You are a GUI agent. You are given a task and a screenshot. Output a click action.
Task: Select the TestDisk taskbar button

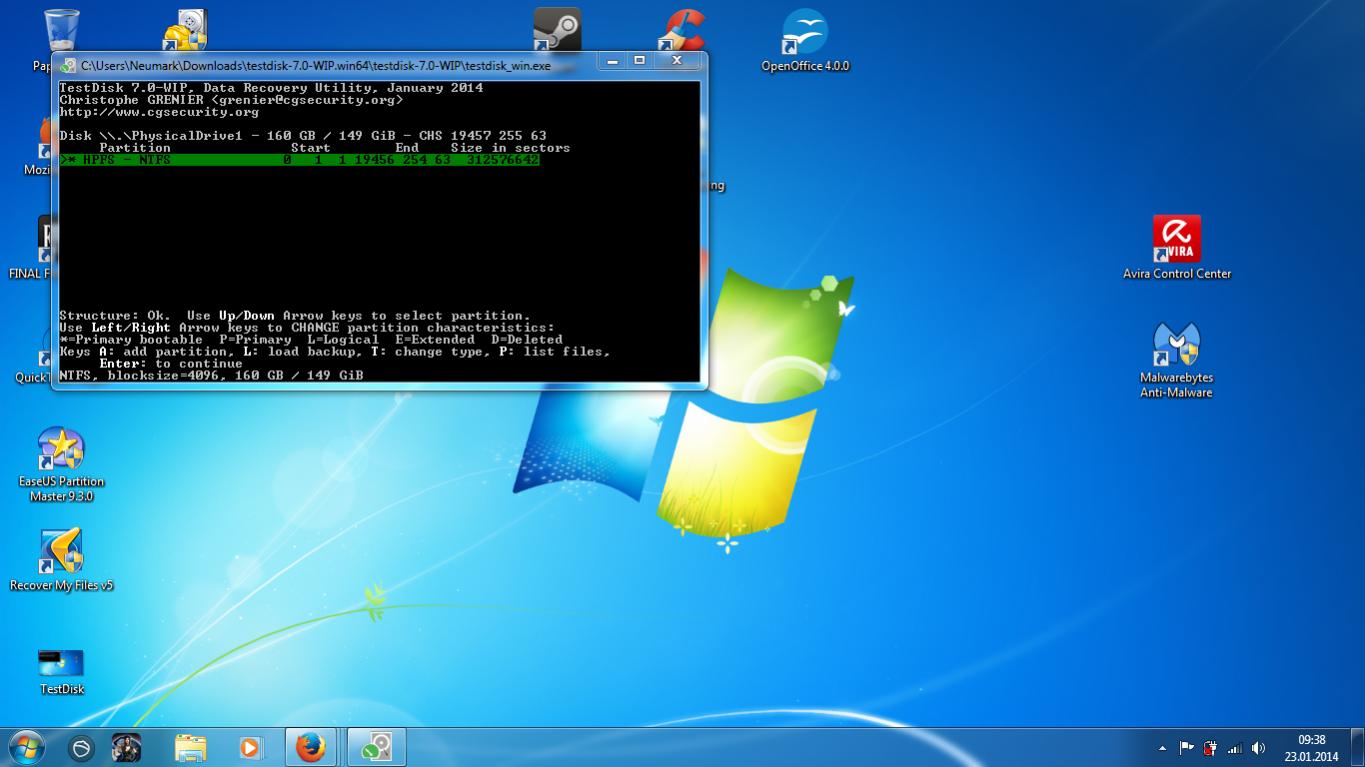click(376, 748)
